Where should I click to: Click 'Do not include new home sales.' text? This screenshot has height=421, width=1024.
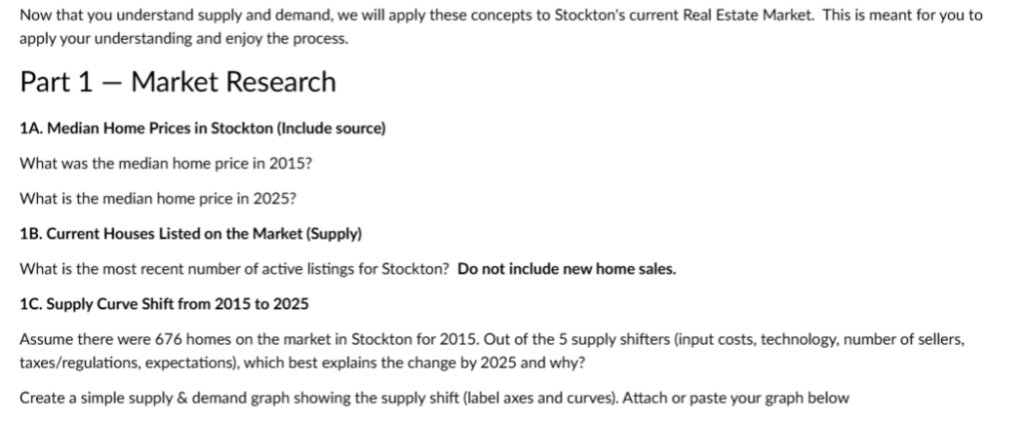[x=567, y=269]
